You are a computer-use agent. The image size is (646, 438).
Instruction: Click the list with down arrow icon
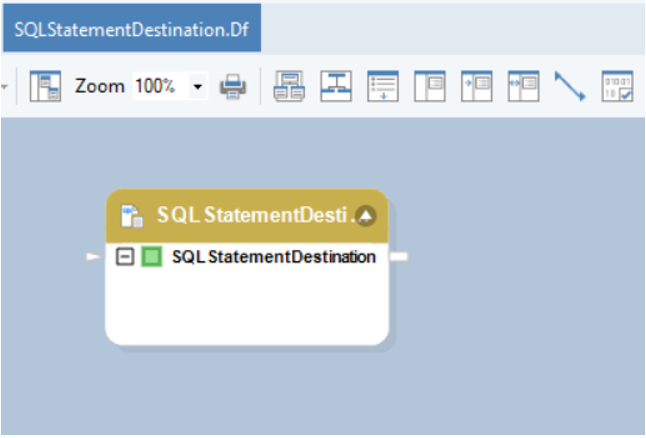pyautogui.click(x=383, y=87)
